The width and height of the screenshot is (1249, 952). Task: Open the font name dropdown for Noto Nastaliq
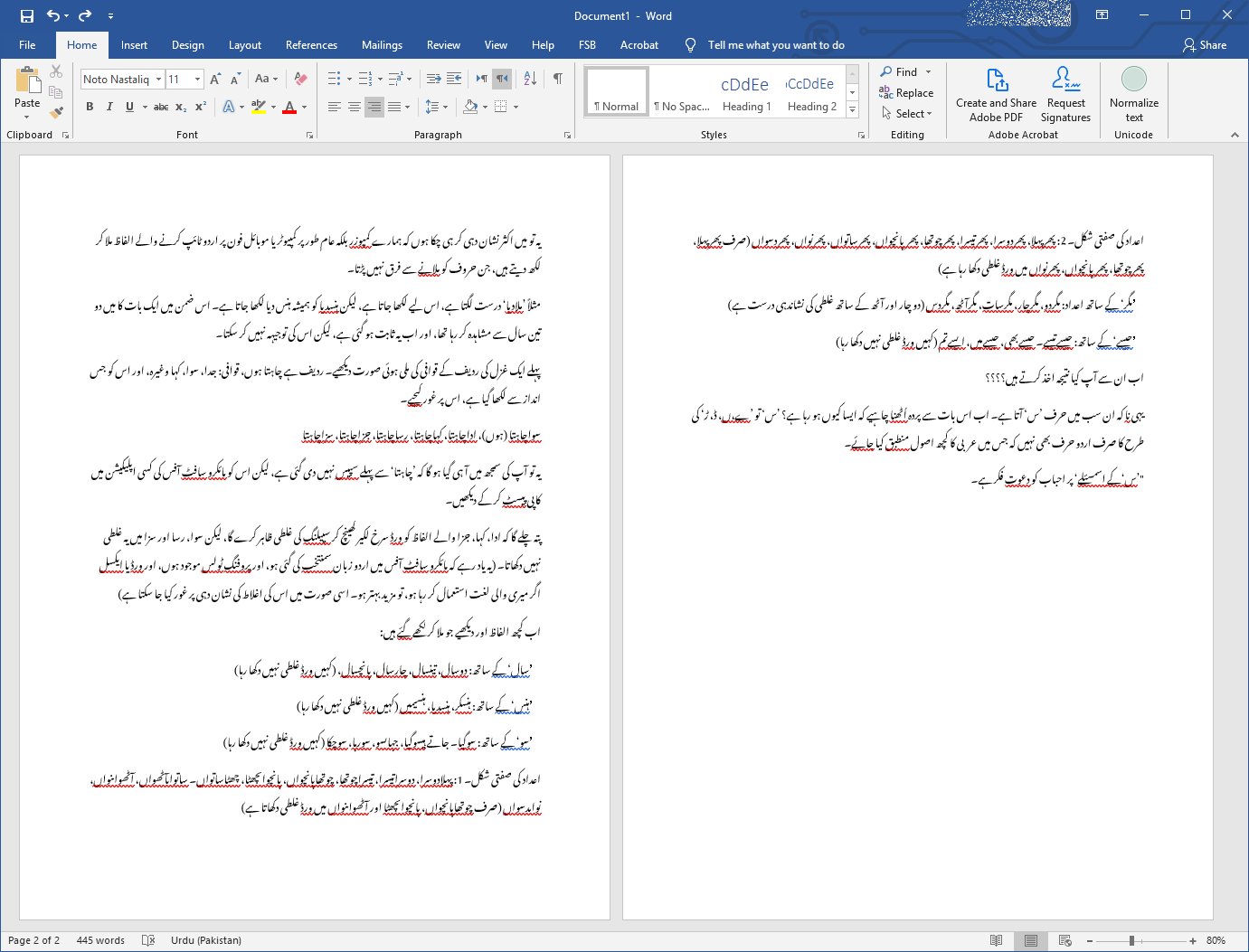(x=158, y=80)
